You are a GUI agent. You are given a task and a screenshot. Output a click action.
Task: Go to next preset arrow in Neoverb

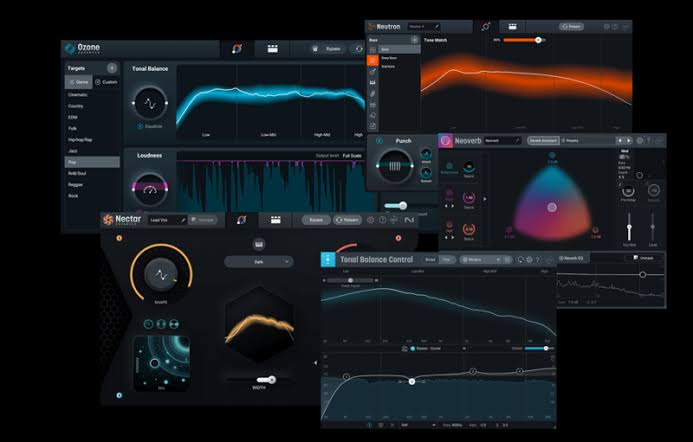point(629,141)
